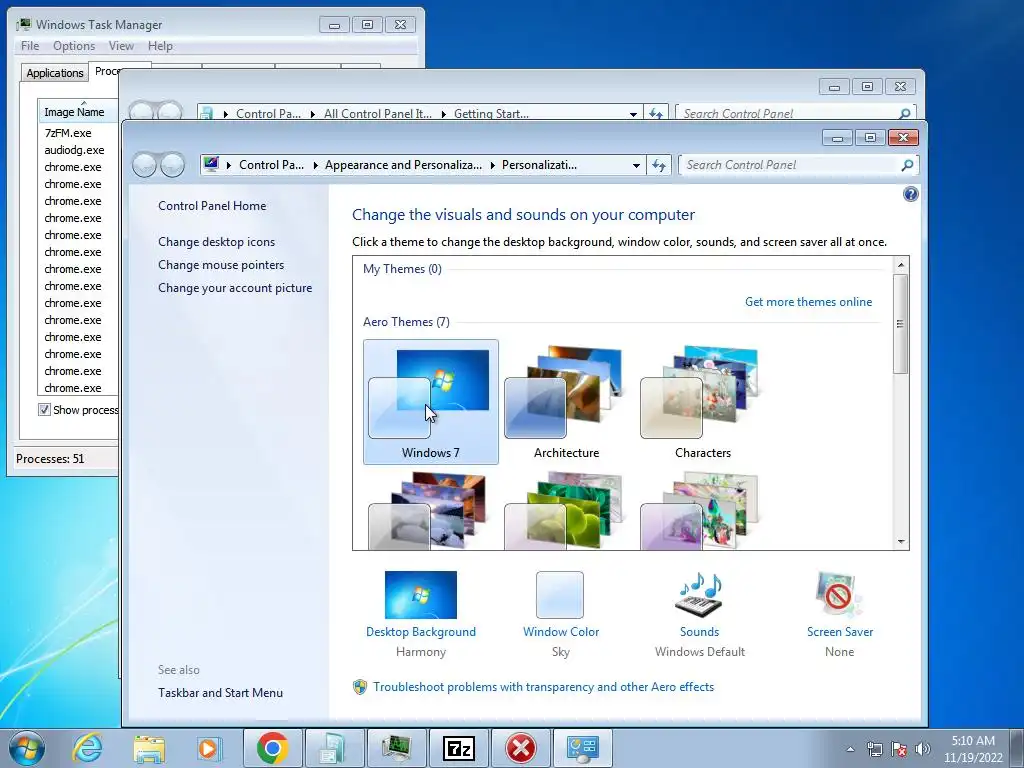Image resolution: width=1024 pixels, height=768 pixels.
Task: Open the Desktop Background icon
Action: point(421,594)
